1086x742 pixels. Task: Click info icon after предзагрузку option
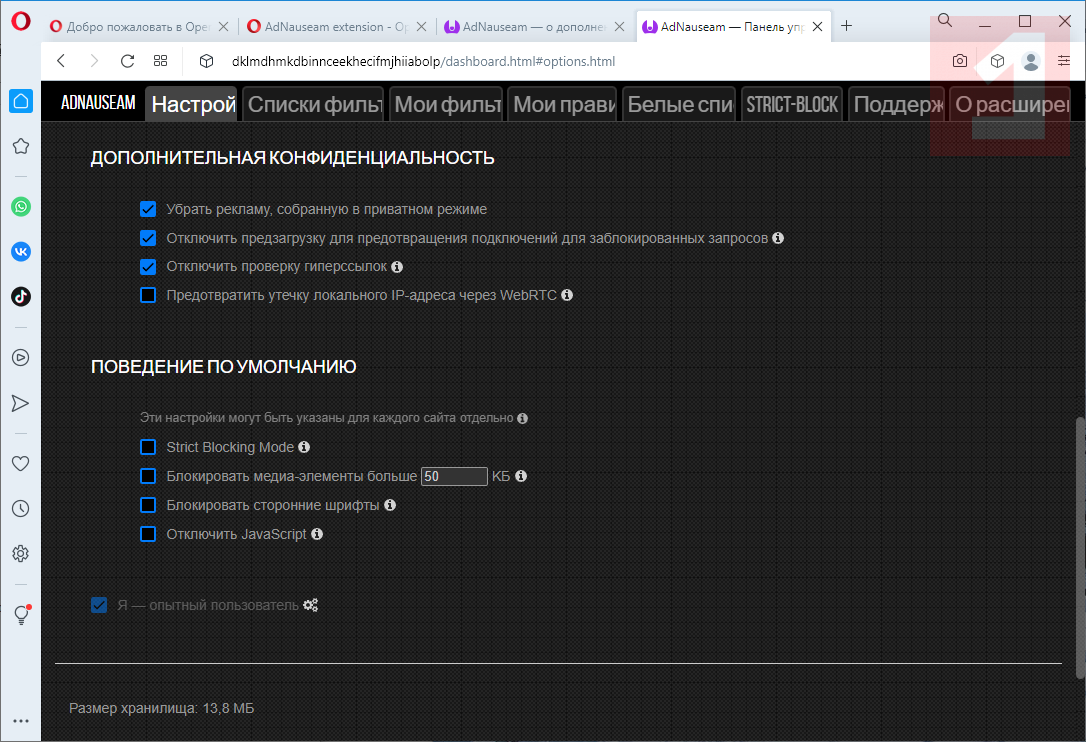coord(778,238)
